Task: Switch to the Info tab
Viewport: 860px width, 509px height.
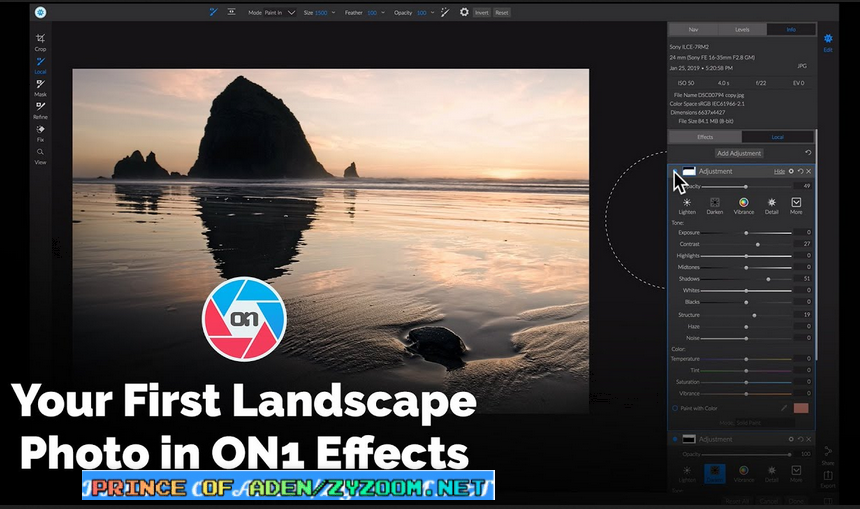Action: tap(791, 30)
